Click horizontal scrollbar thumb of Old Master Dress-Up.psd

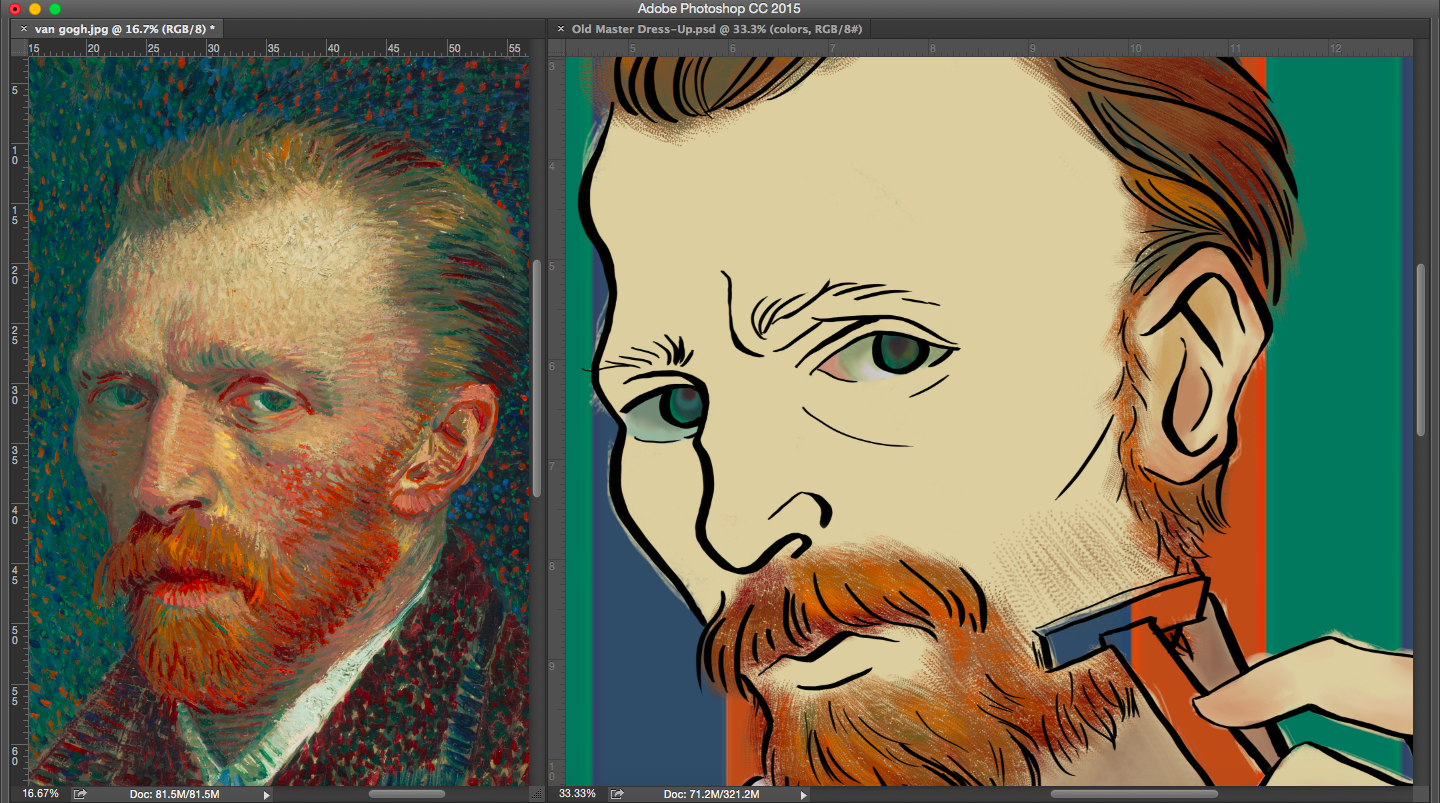(1134, 794)
